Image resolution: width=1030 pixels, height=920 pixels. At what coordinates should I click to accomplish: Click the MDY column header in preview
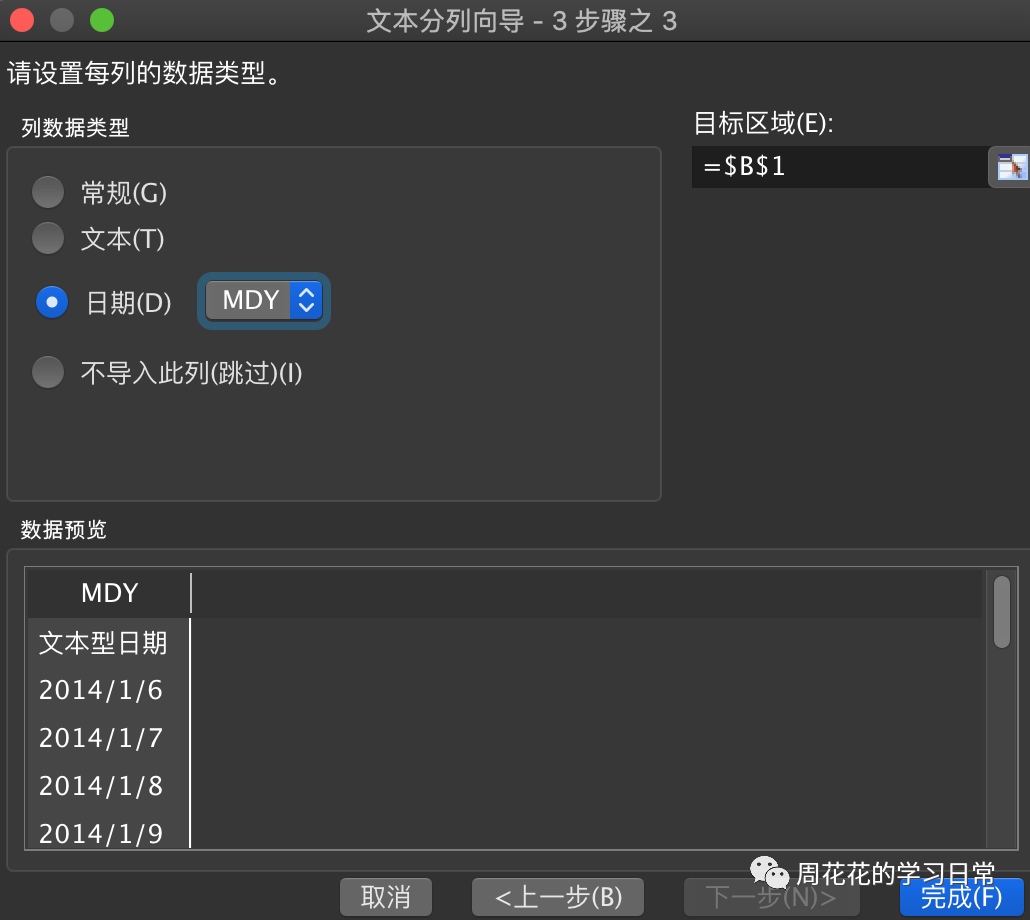(x=109, y=593)
